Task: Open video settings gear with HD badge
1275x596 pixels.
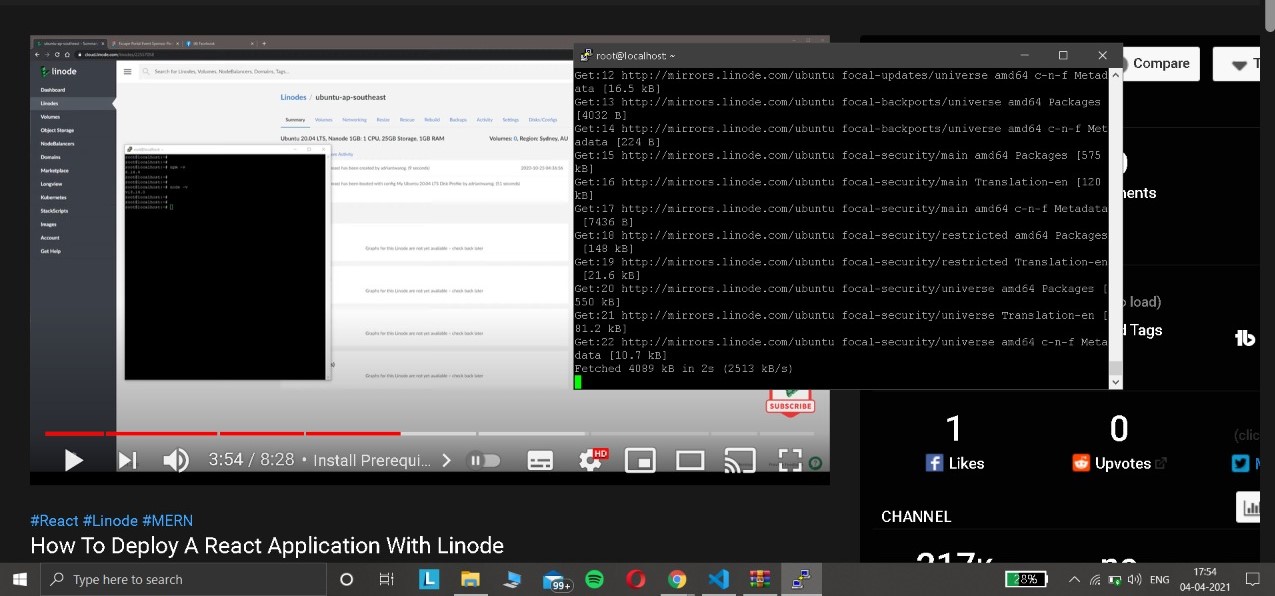Action: click(593, 460)
